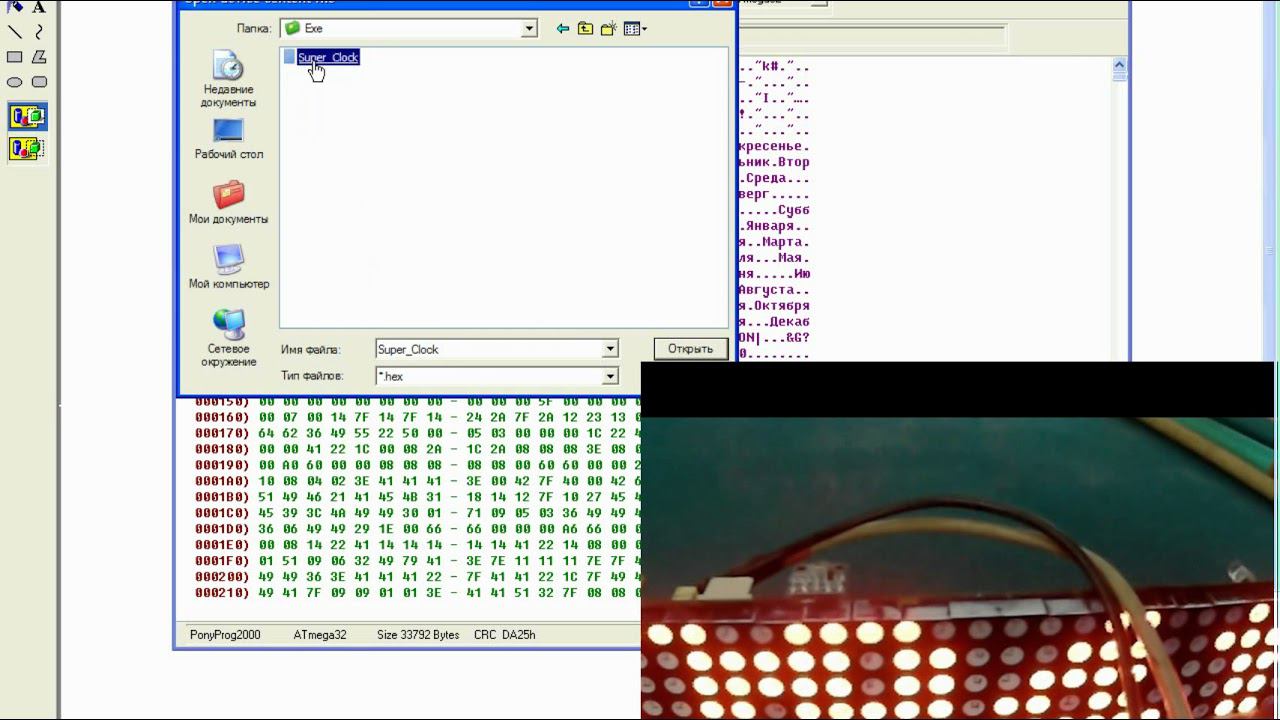The height and width of the screenshot is (720, 1280).
Task: Open Рабочий стол in places bar
Action: coord(229,139)
